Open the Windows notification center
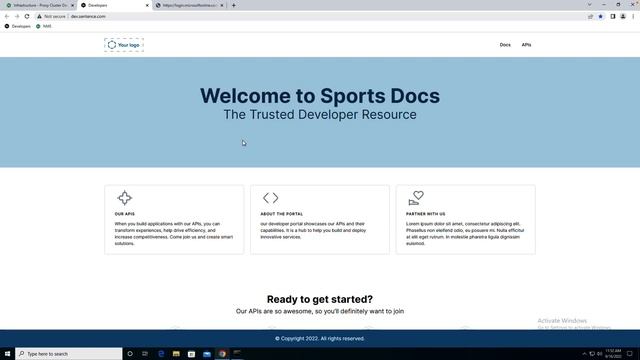Viewport: 640px width, 360px height. (630, 354)
